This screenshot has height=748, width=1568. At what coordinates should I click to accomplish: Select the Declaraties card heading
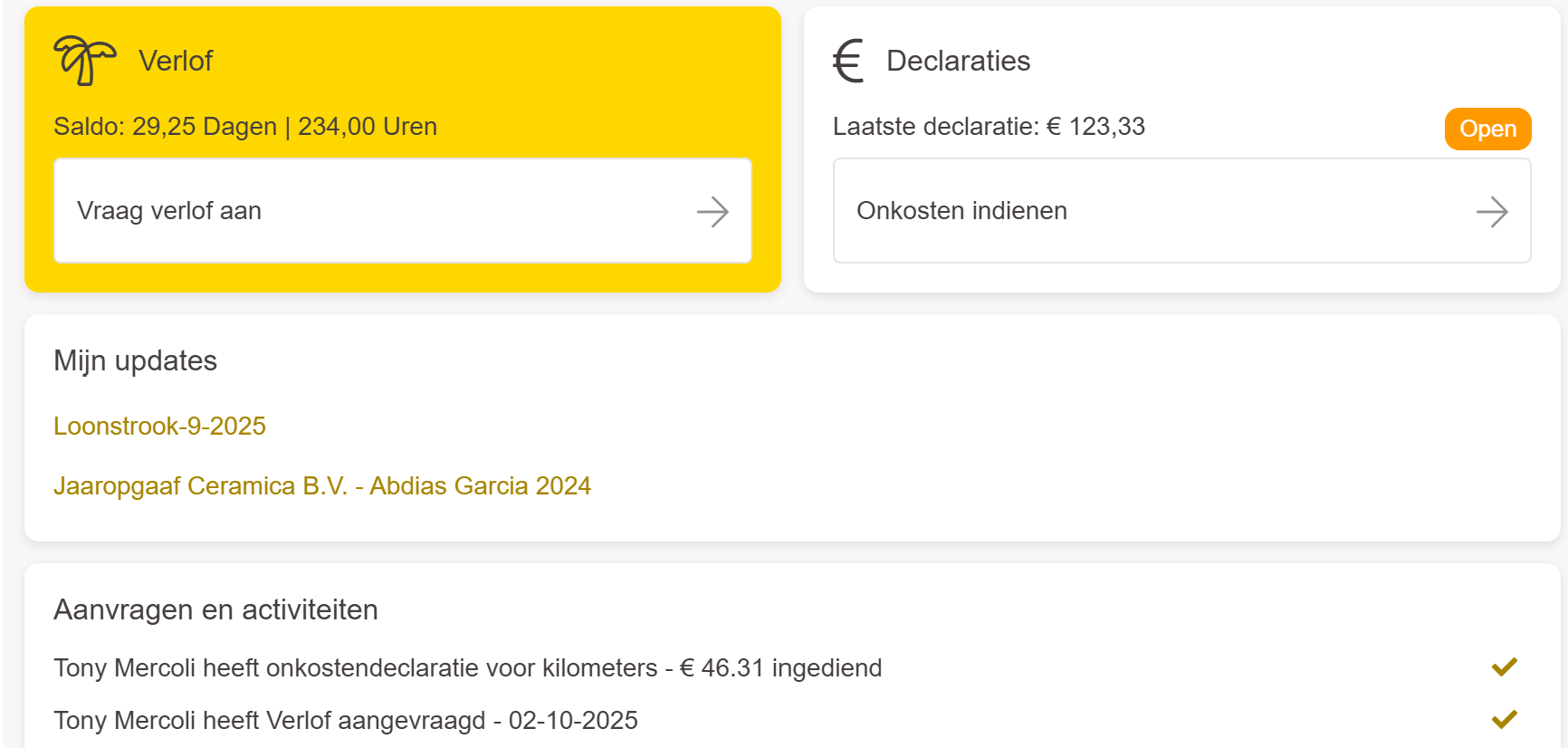coord(958,61)
